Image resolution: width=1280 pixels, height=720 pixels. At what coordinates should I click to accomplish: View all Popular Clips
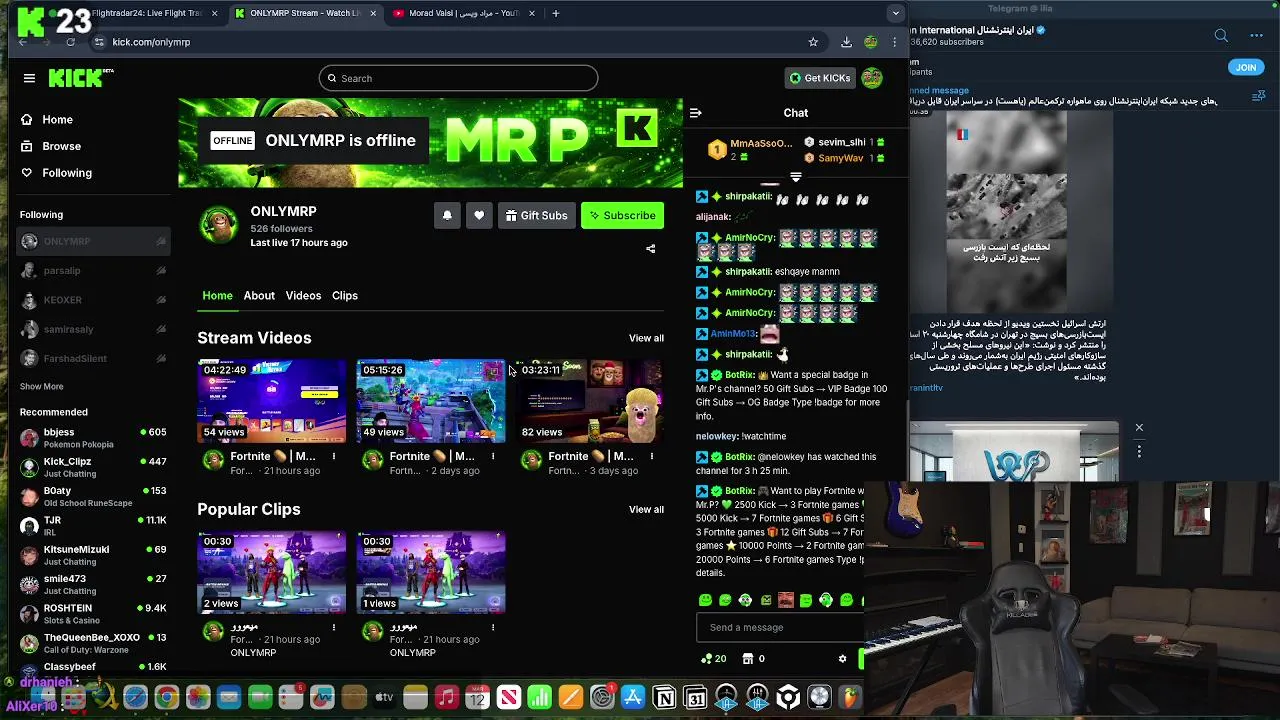point(646,509)
